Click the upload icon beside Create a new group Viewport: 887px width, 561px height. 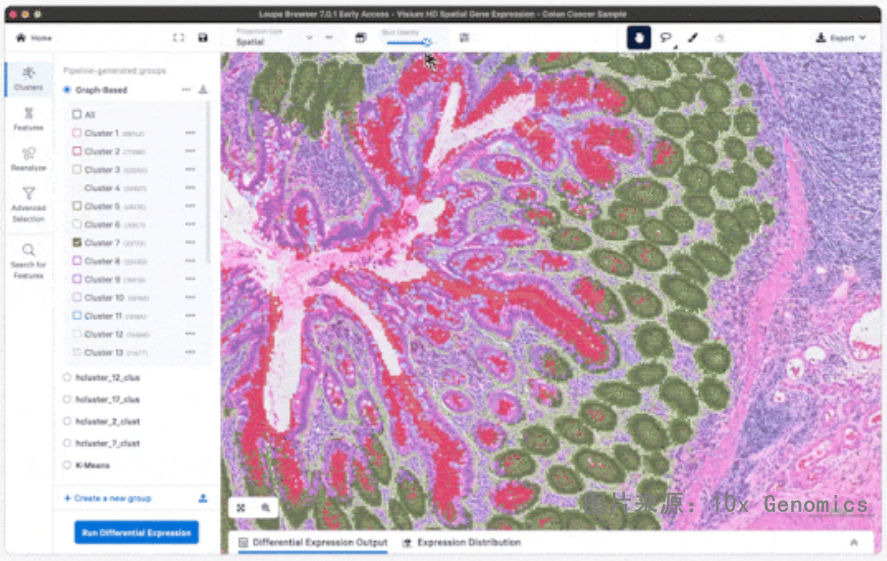pos(203,498)
